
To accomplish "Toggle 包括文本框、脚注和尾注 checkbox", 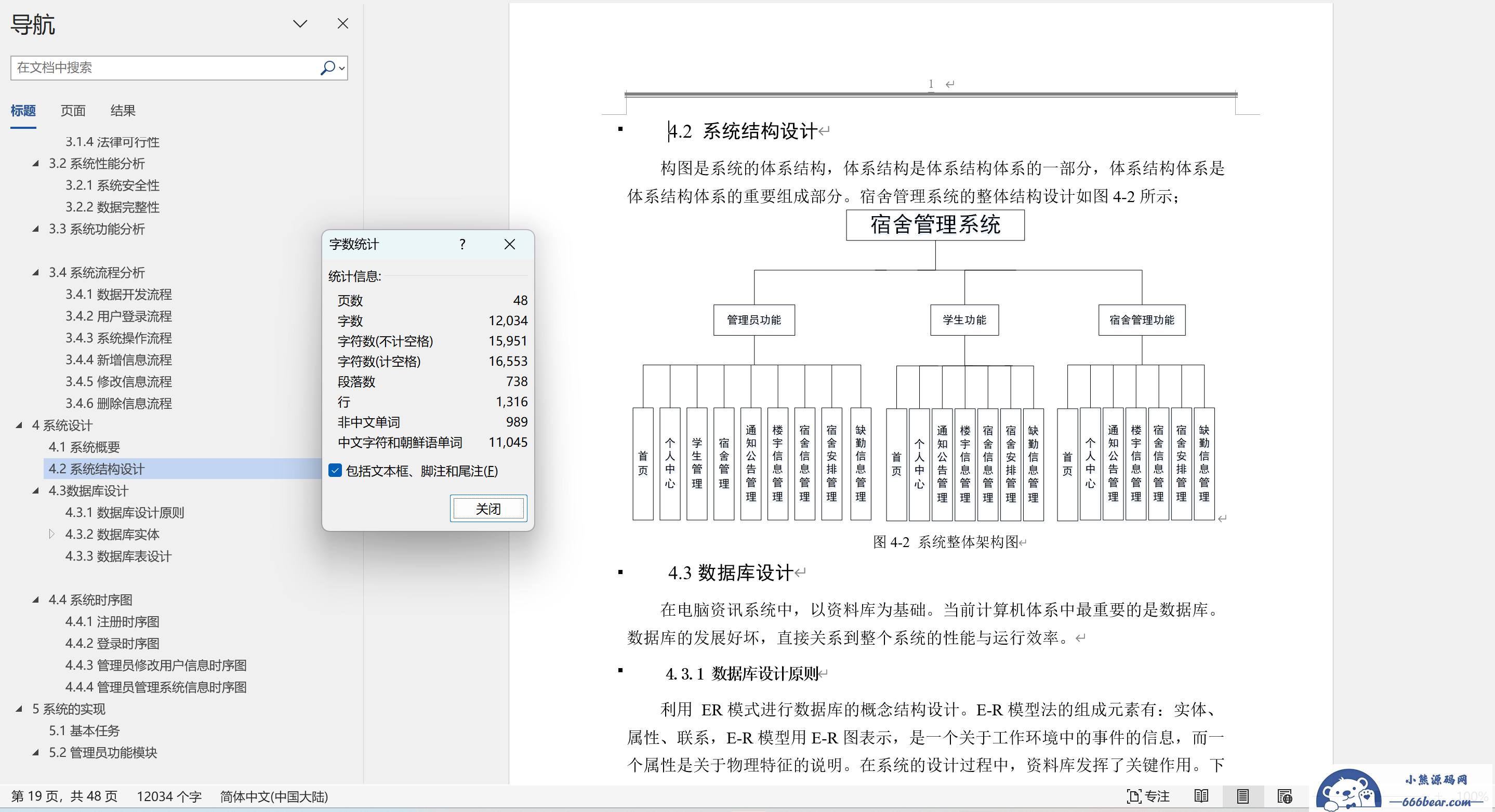I will point(335,471).
